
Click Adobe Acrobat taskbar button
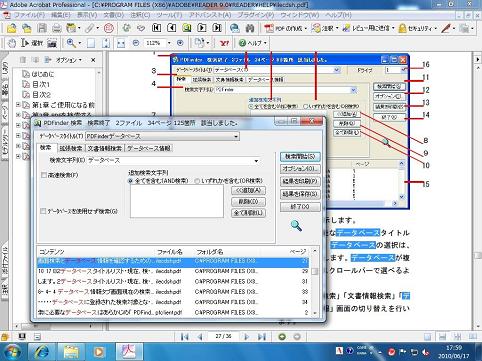coord(129,352)
